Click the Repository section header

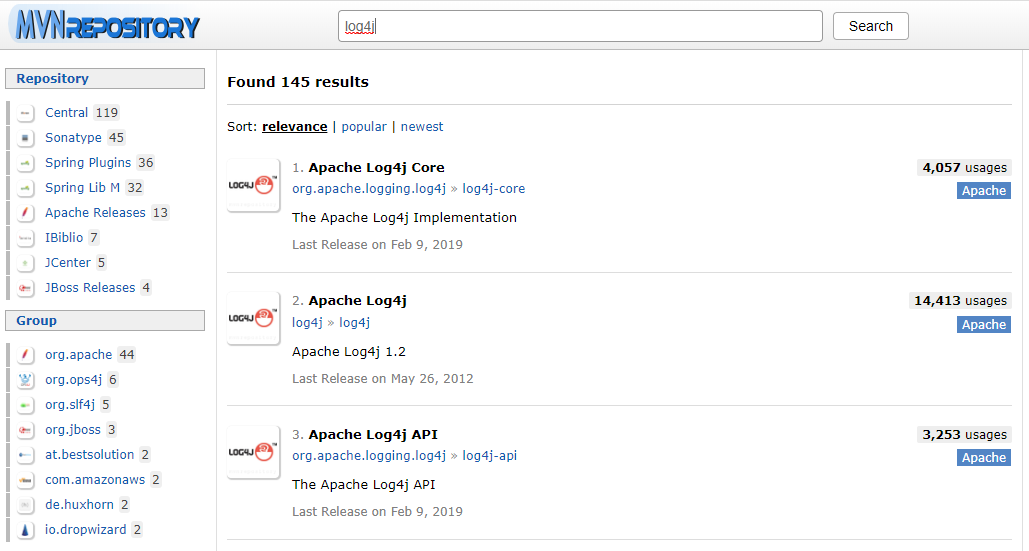click(105, 79)
